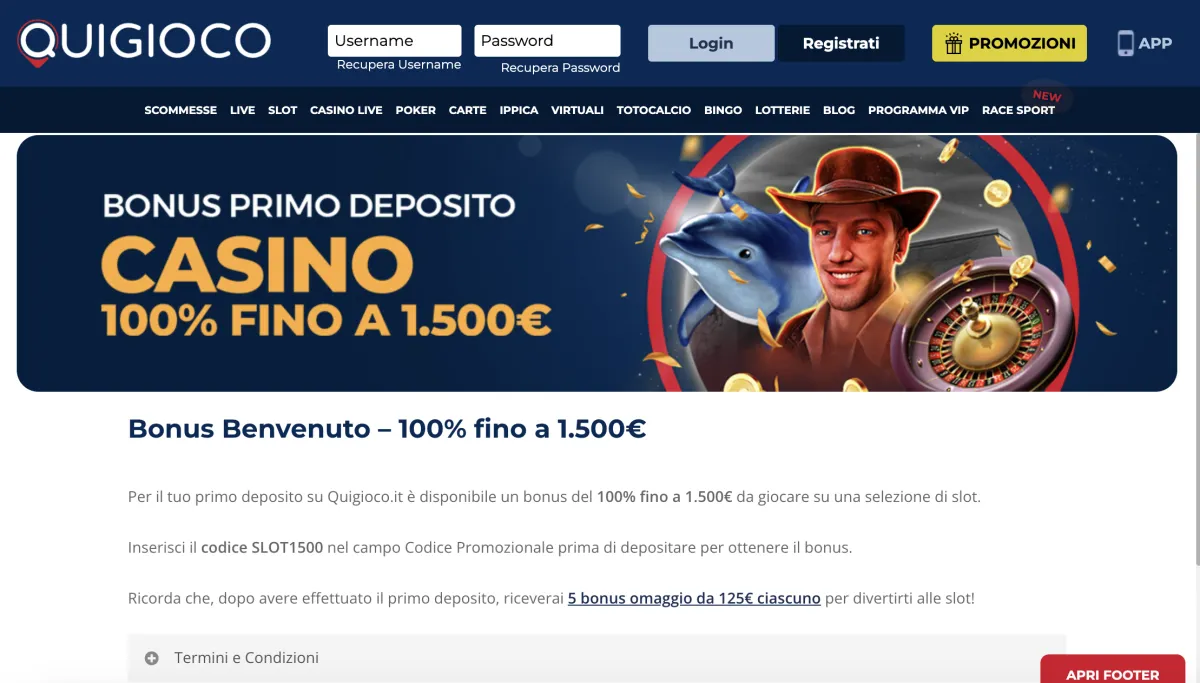Screen dimensions: 1200x683
Task: Click the Username input field
Action: [394, 41]
